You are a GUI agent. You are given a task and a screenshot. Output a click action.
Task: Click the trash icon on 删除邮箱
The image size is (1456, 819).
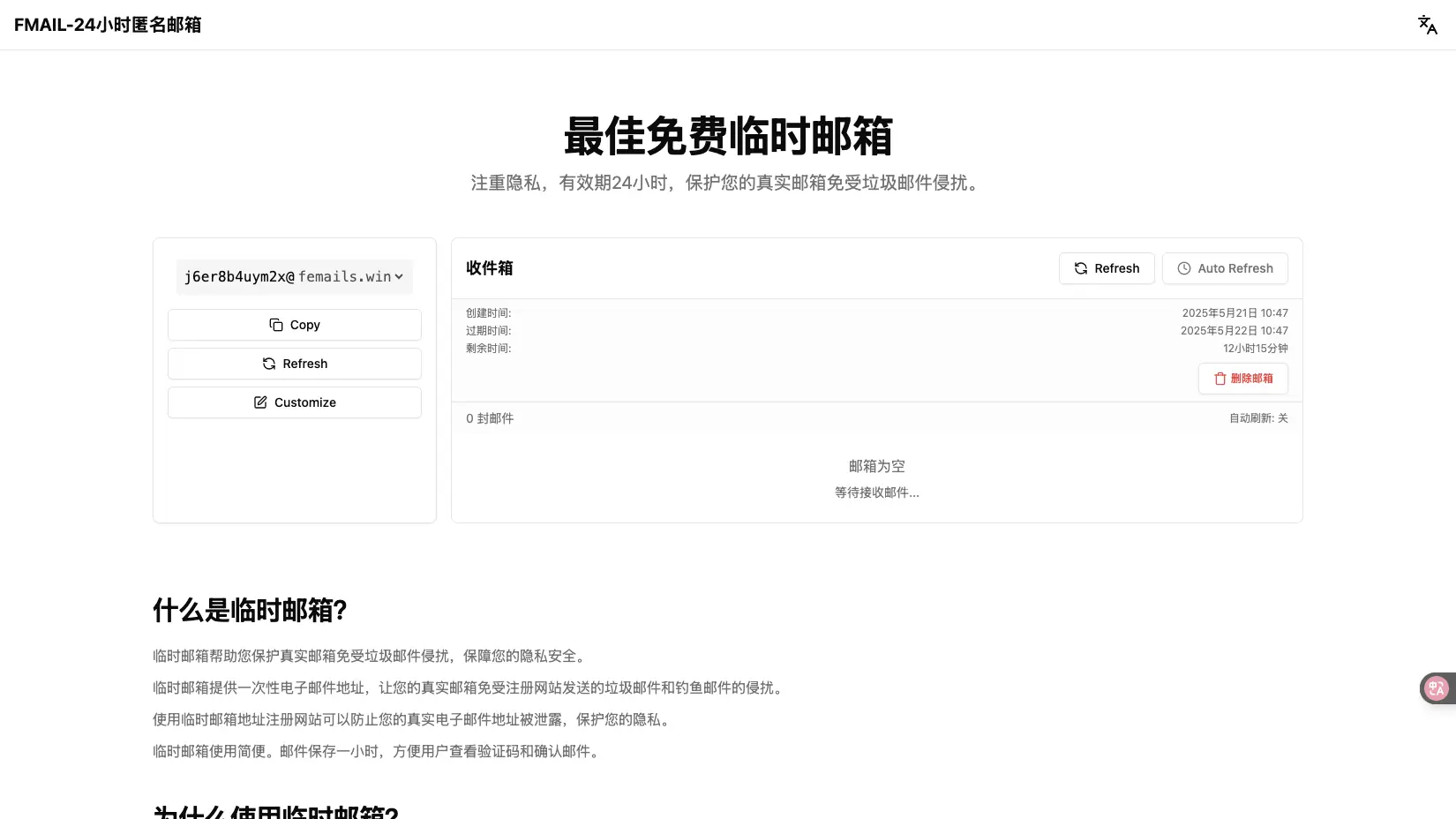point(1221,379)
